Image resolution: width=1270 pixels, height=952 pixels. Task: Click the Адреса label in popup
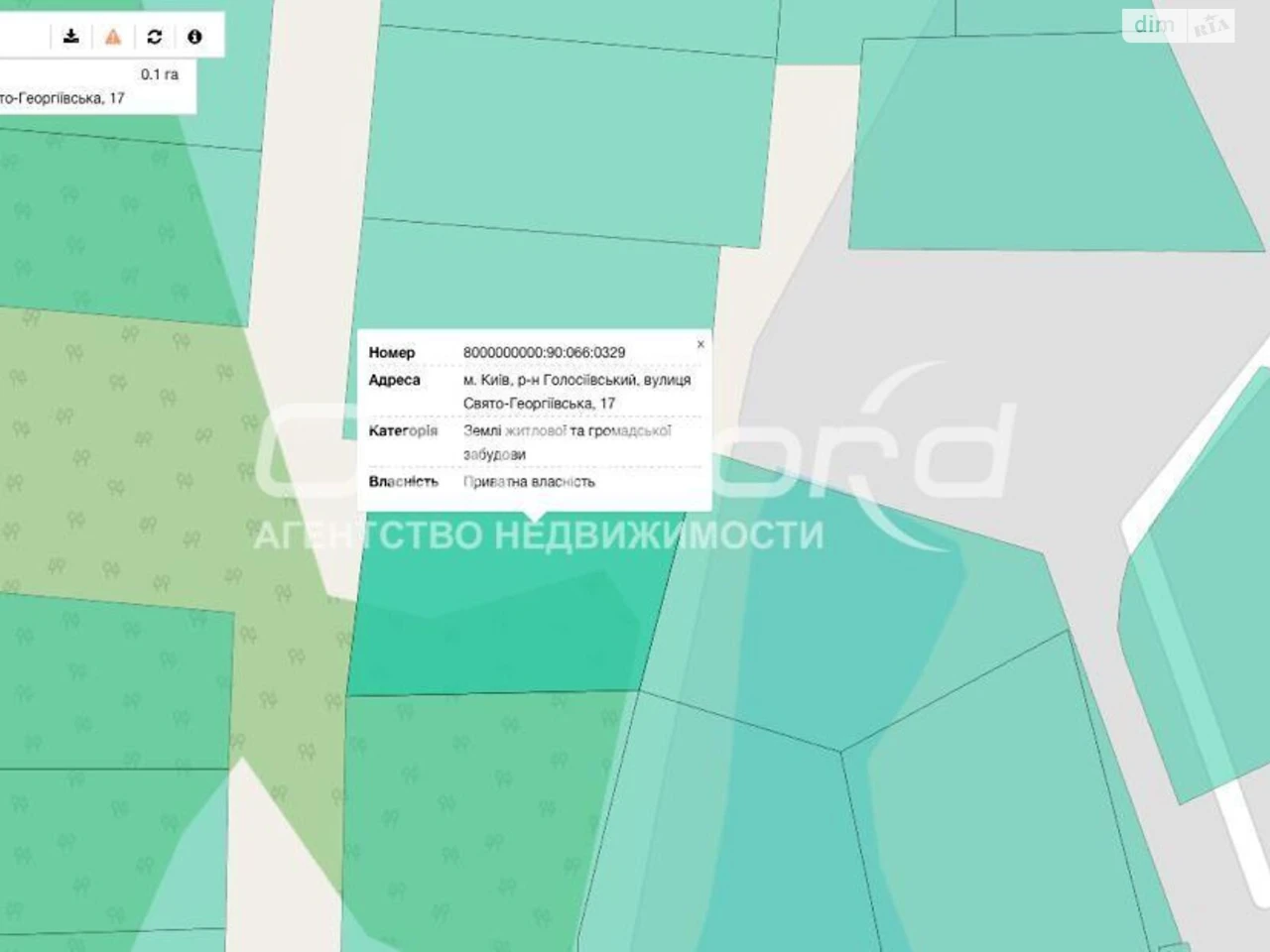(x=394, y=380)
